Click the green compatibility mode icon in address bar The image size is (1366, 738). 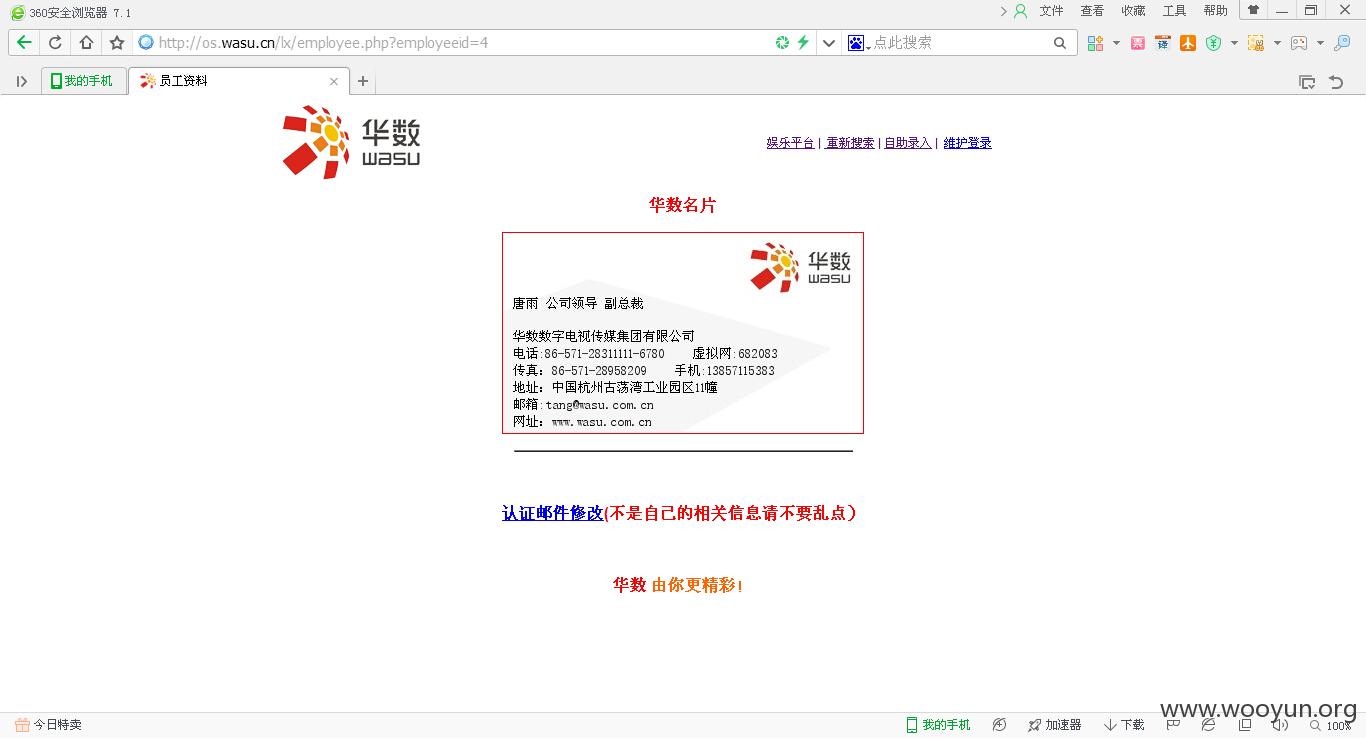tap(783, 43)
